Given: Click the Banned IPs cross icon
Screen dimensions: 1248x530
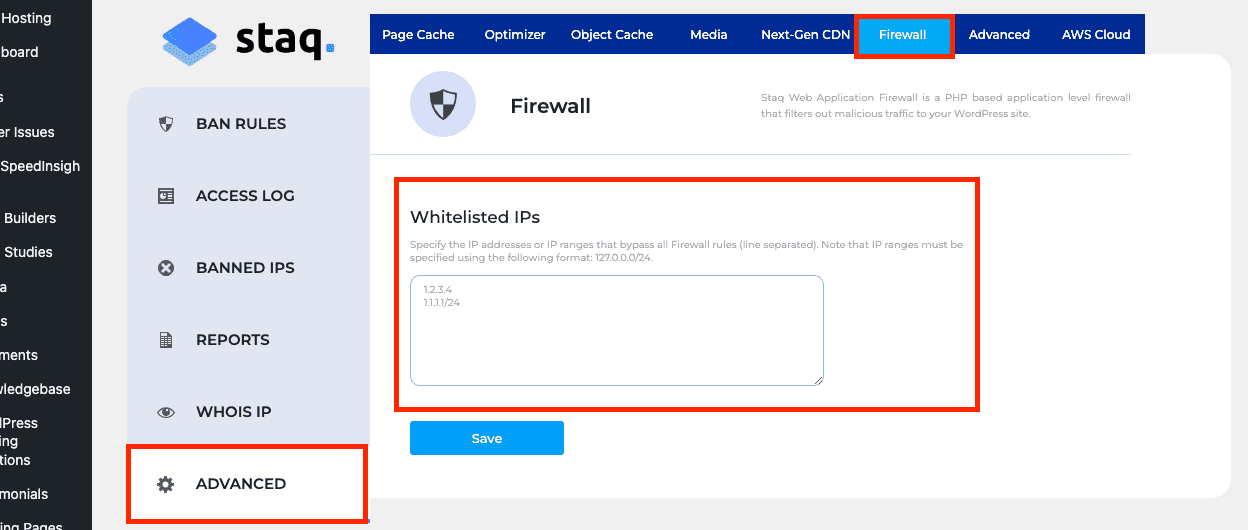Looking at the screenshot, I should coord(167,268).
